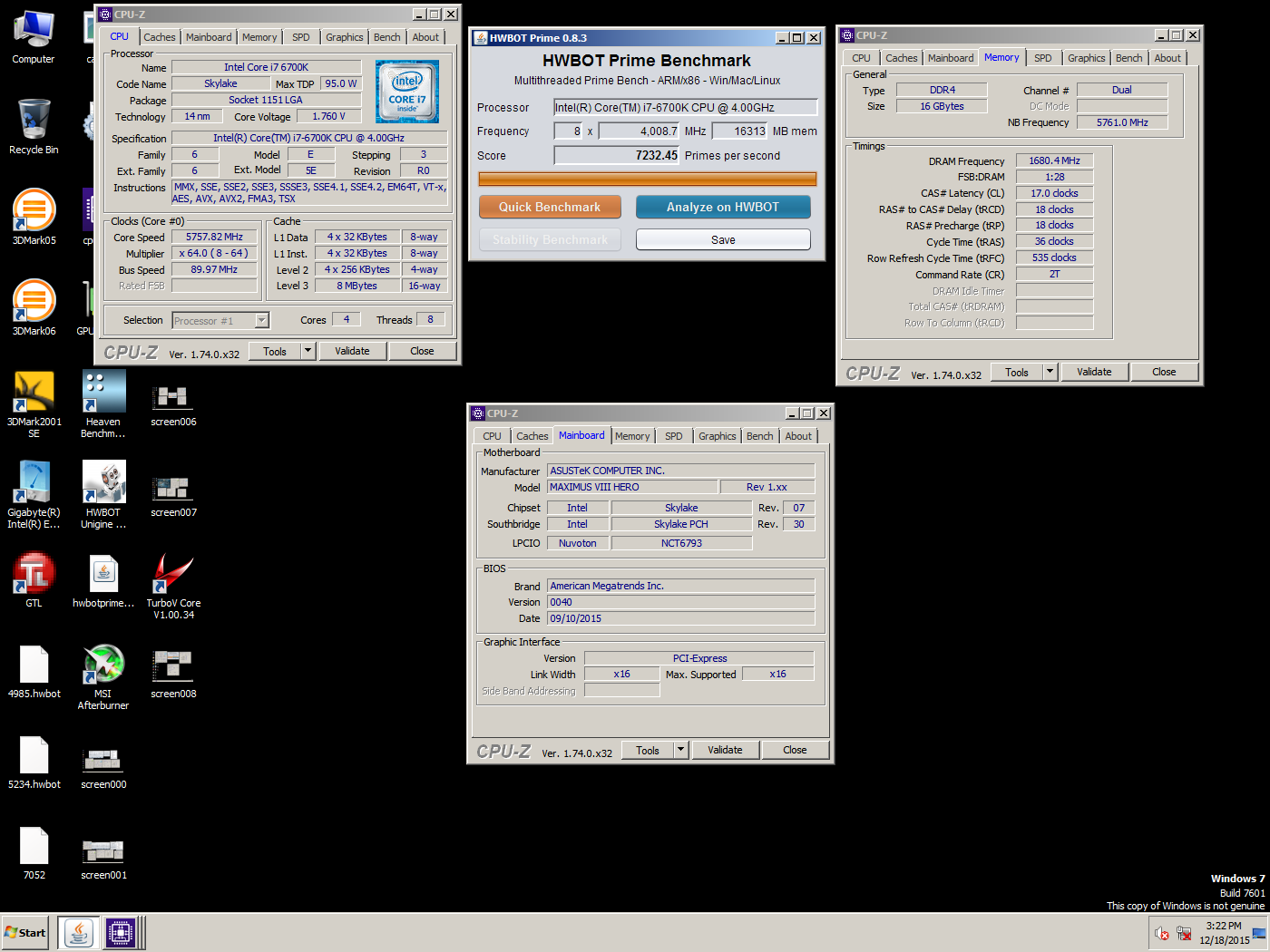Open the screen001 file icon
This screenshot has width=1270, height=952.
[103, 858]
